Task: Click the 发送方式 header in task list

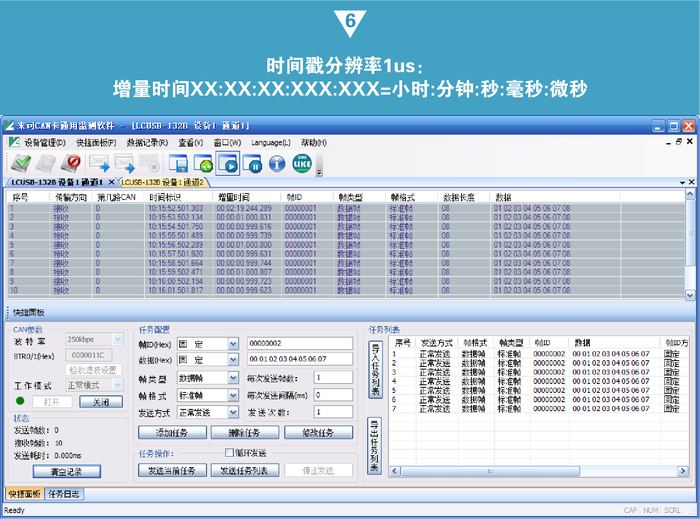Action: pyautogui.click(x=437, y=343)
